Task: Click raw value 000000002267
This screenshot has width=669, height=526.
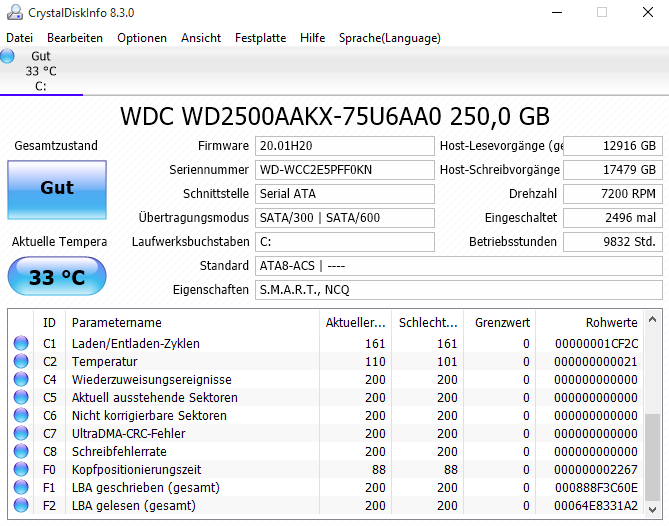Action: (596, 469)
